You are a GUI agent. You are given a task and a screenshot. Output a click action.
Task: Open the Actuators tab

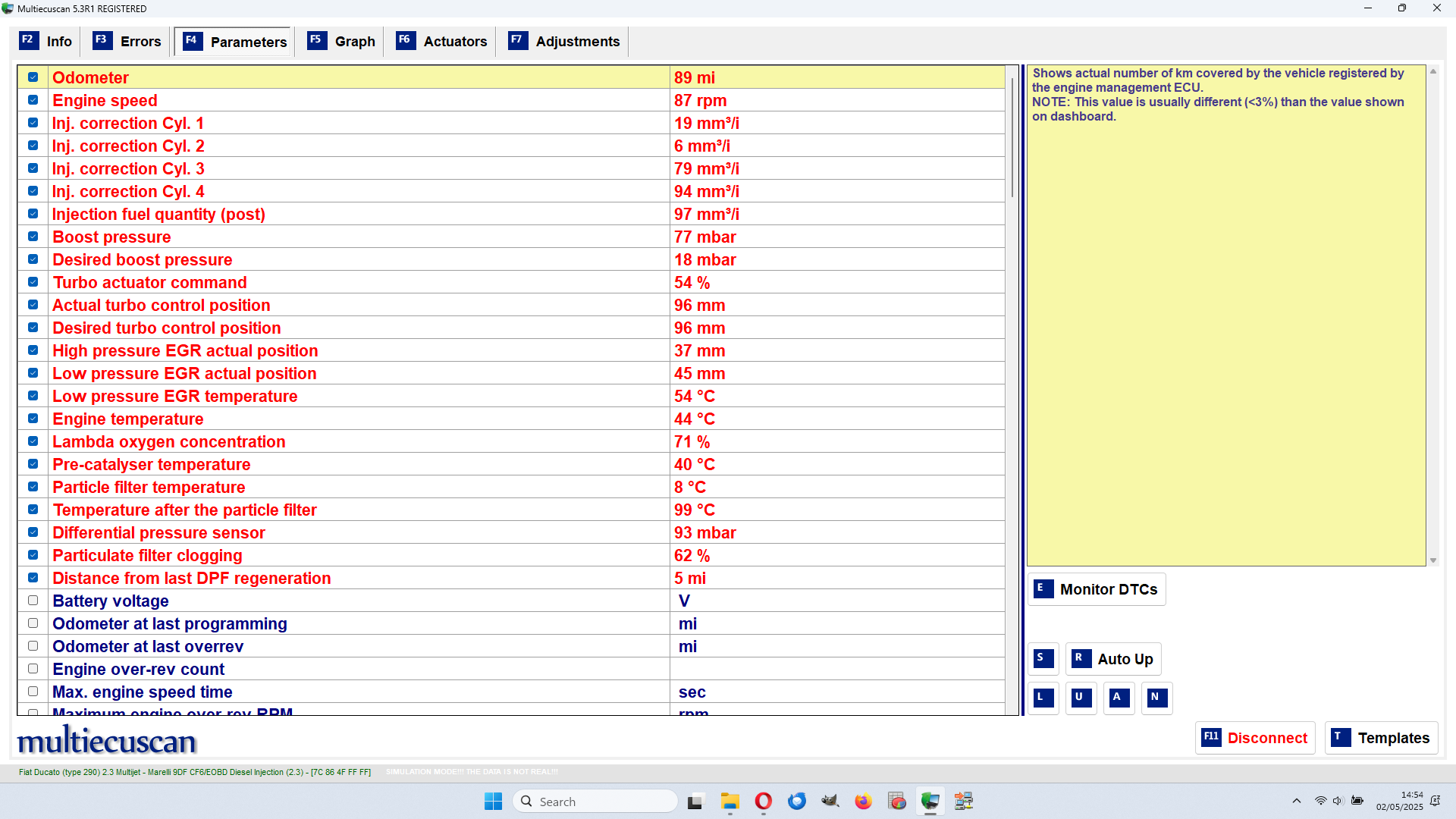point(442,41)
